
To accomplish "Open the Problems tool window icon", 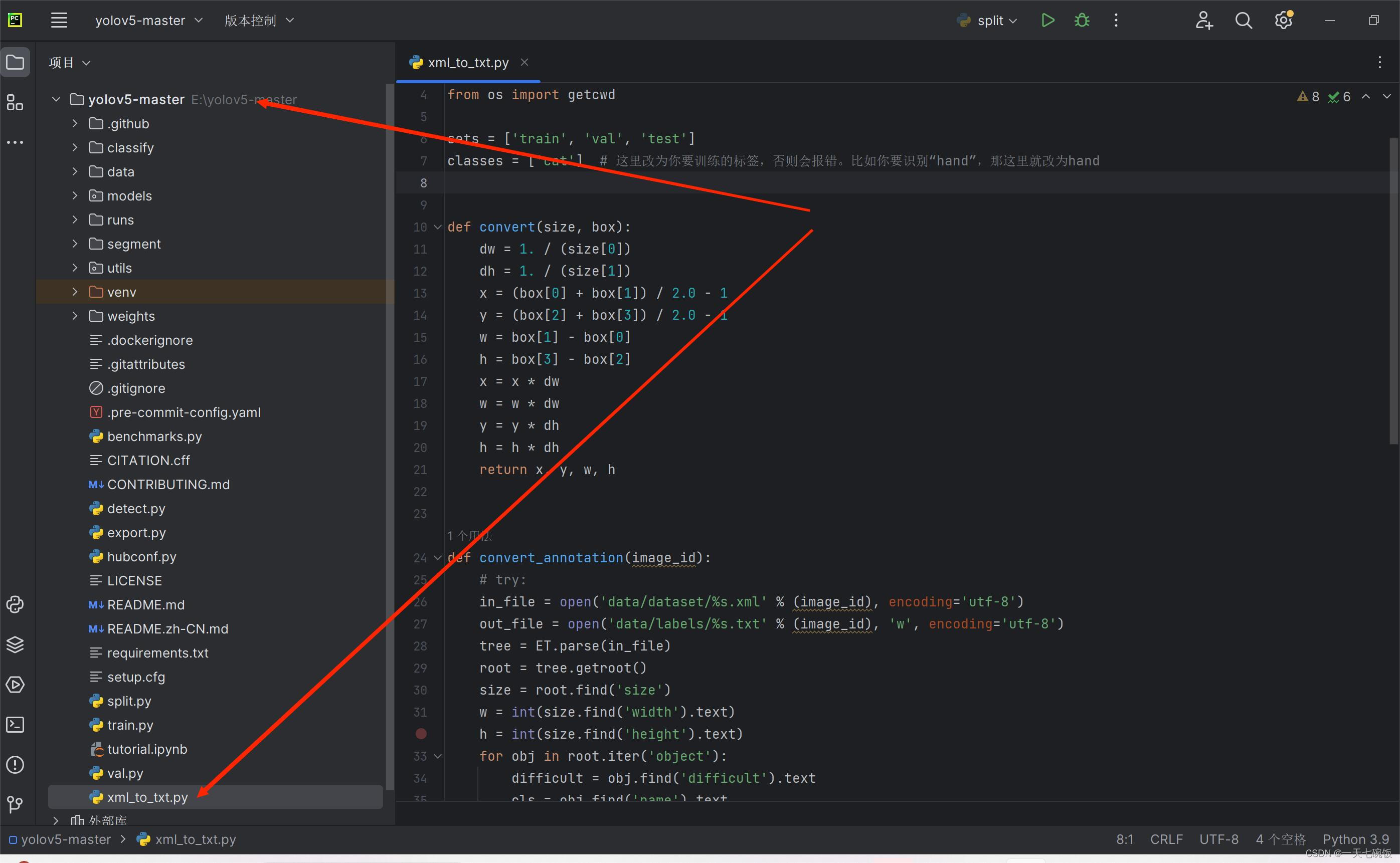I will coord(15,764).
